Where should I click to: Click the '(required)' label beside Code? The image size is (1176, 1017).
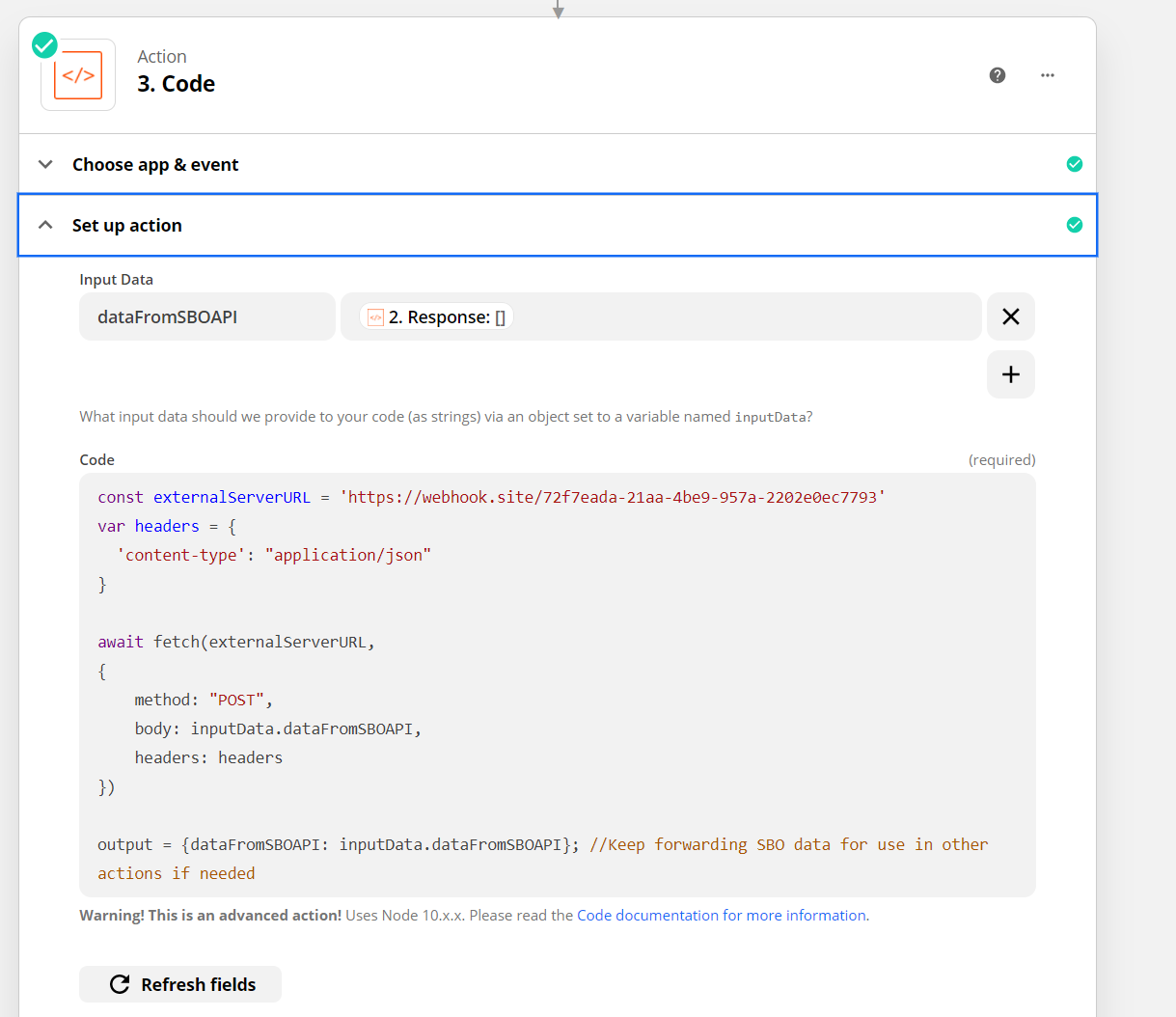pos(1002,460)
